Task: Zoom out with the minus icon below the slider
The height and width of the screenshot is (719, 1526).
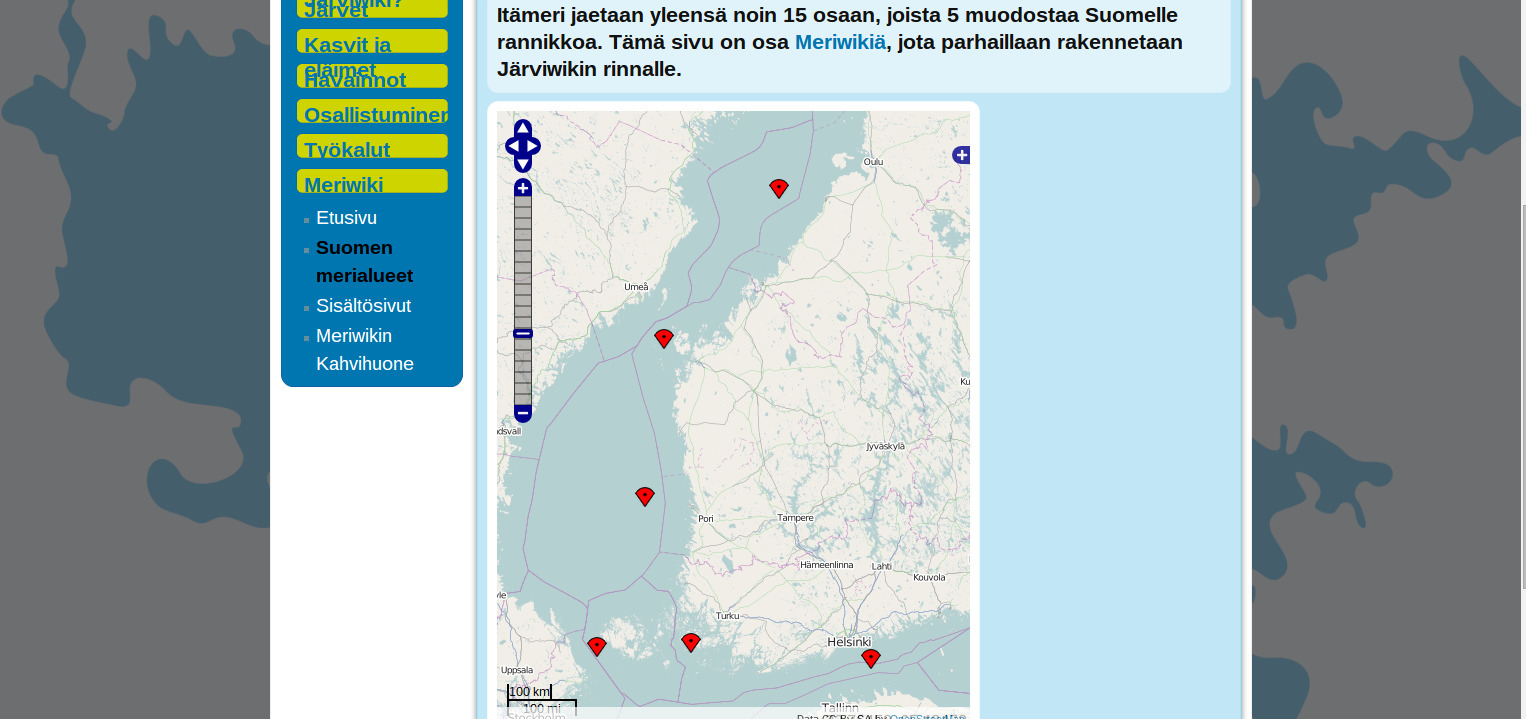Action: [x=522, y=411]
